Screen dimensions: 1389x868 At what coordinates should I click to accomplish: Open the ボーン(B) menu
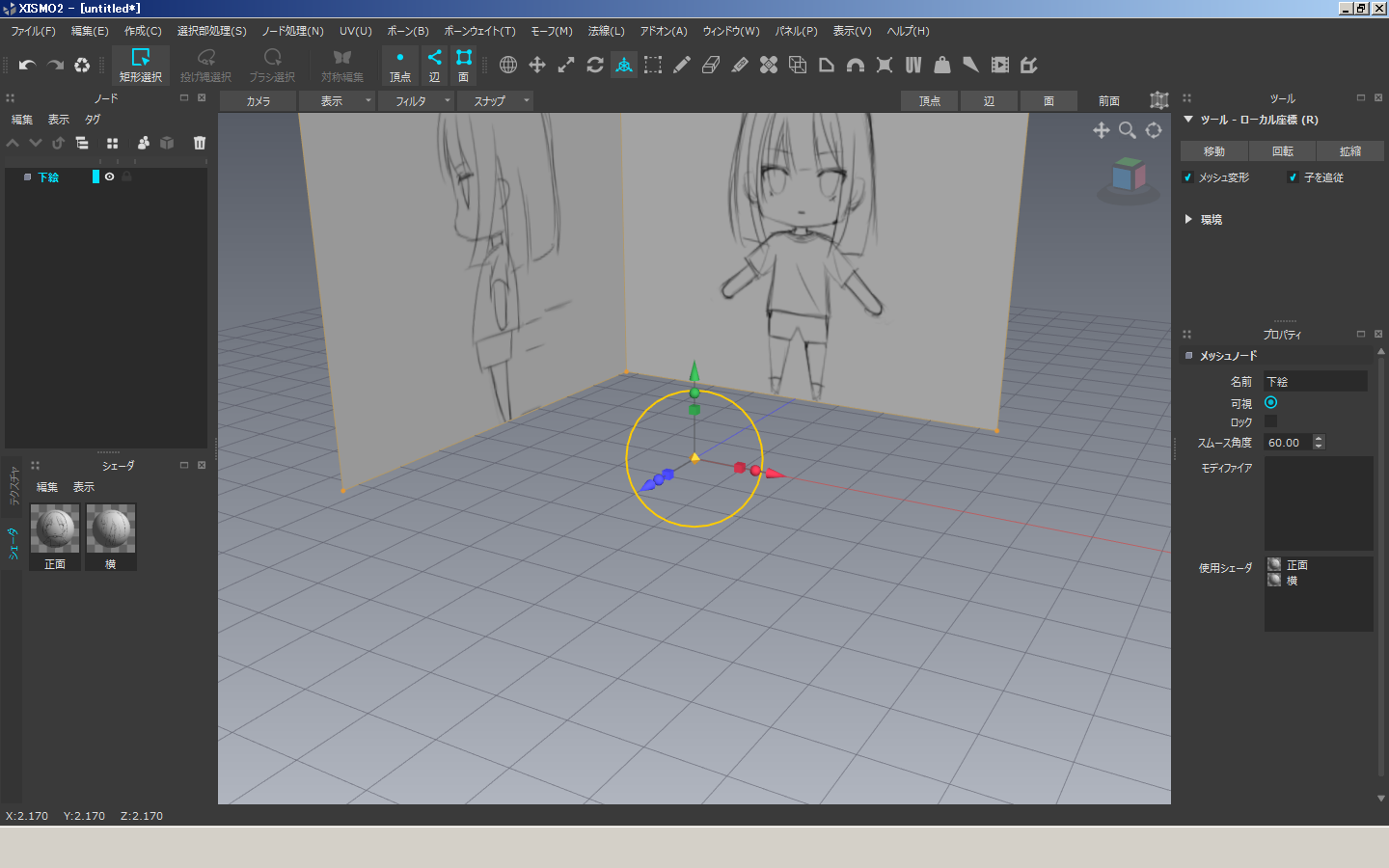tap(408, 31)
